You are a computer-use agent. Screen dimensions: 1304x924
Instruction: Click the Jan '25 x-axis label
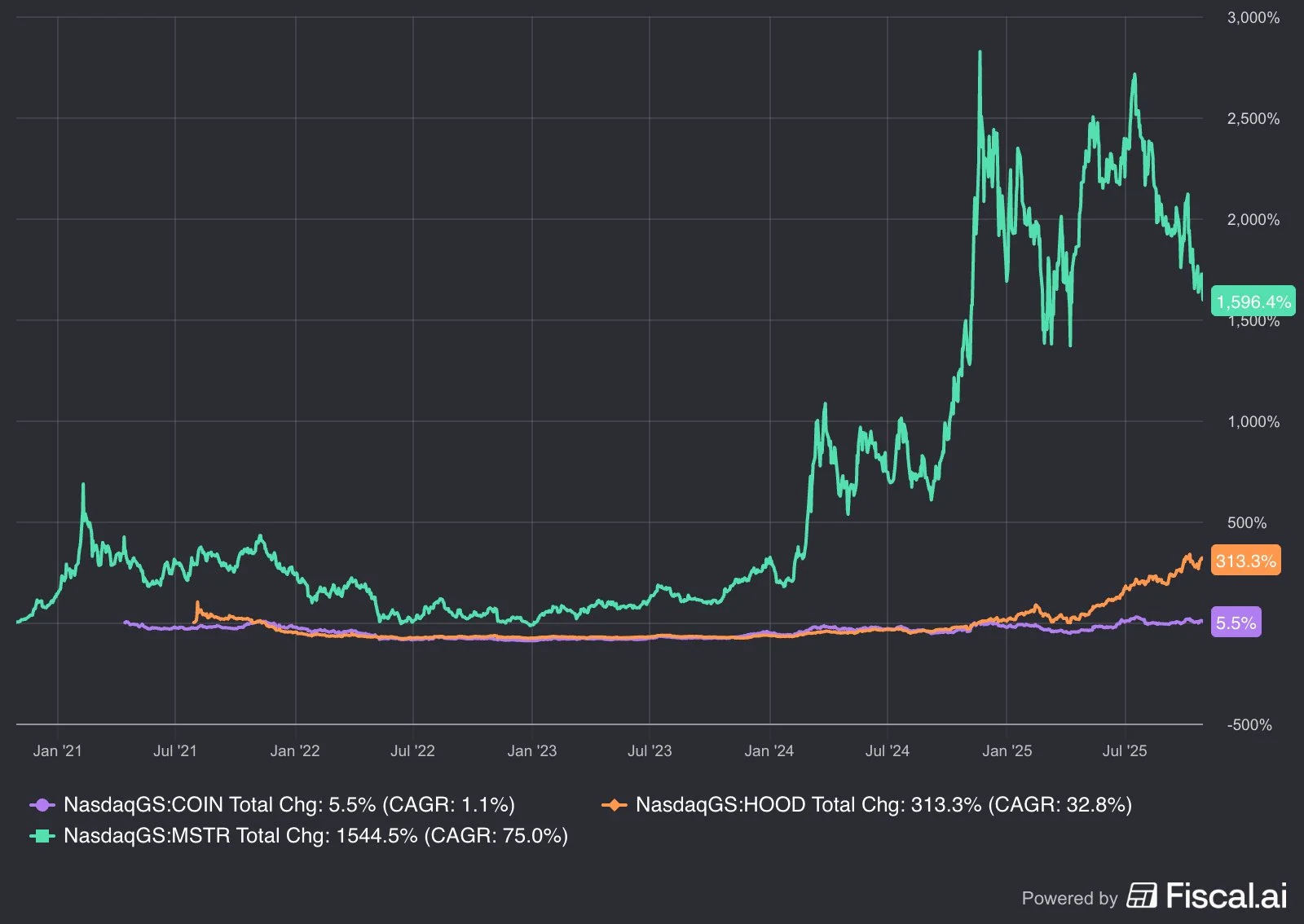[1007, 750]
